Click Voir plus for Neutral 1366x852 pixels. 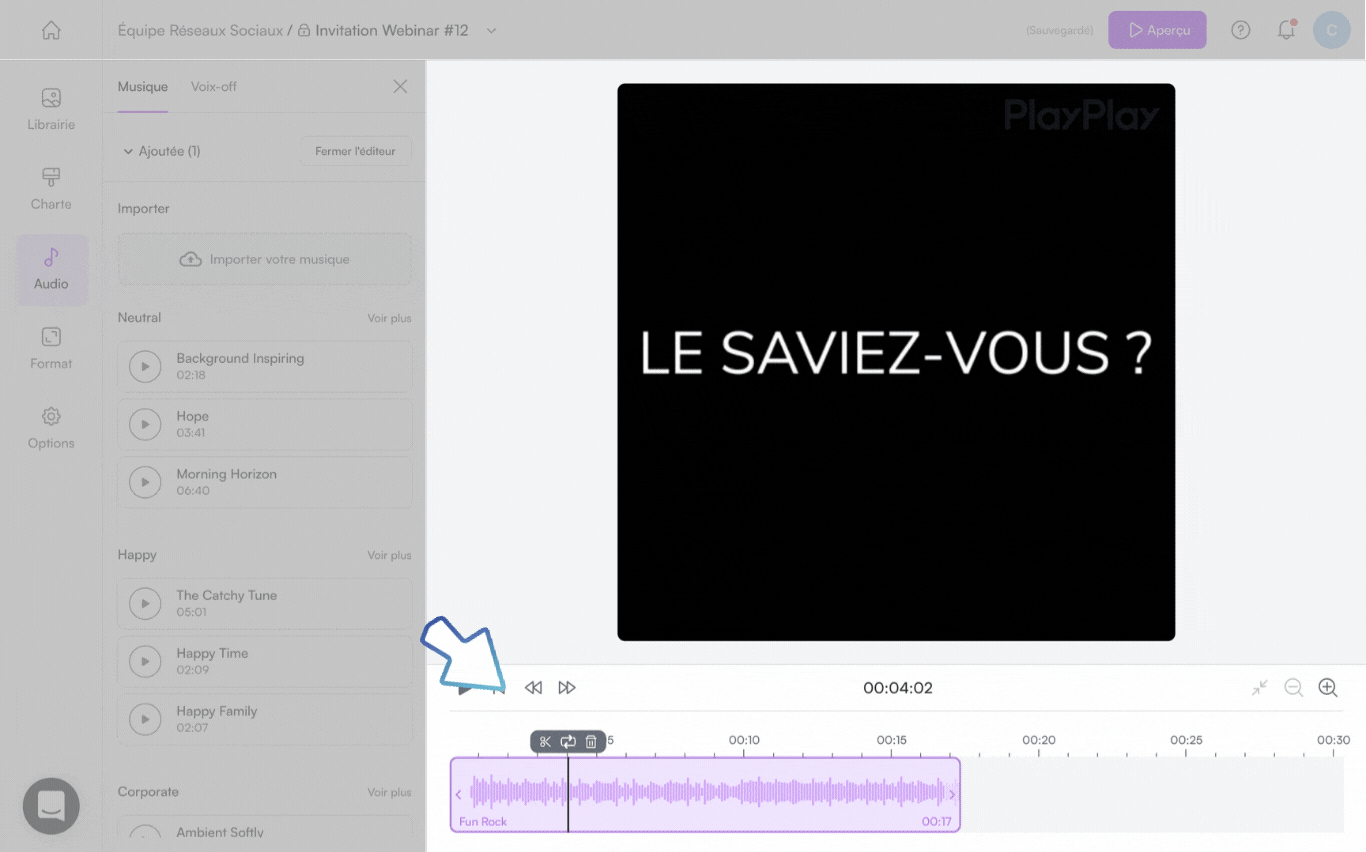point(389,318)
